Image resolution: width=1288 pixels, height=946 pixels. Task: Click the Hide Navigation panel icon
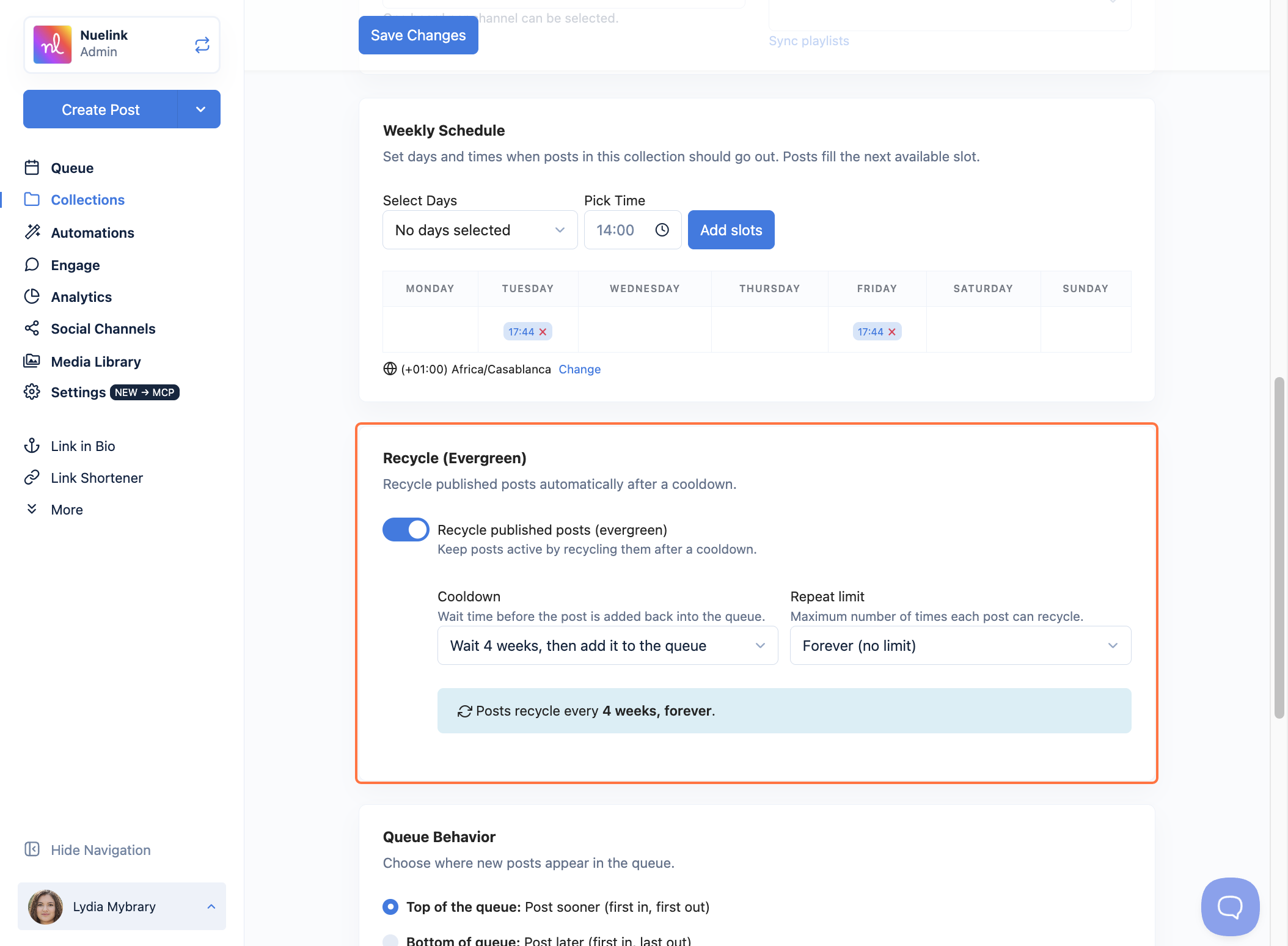tap(32, 849)
